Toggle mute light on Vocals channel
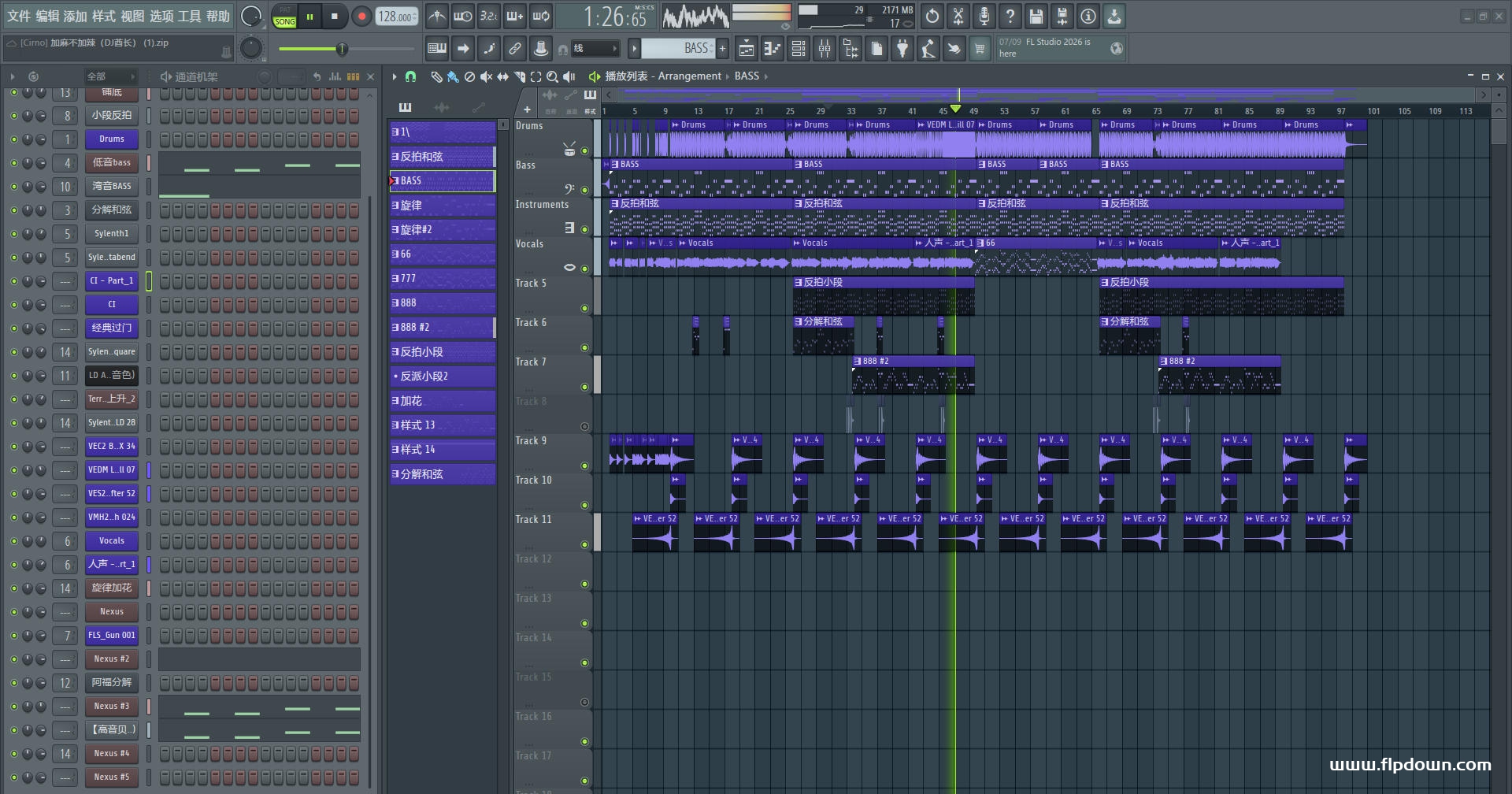This screenshot has height=794, width=1512. (x=13, y=541)
